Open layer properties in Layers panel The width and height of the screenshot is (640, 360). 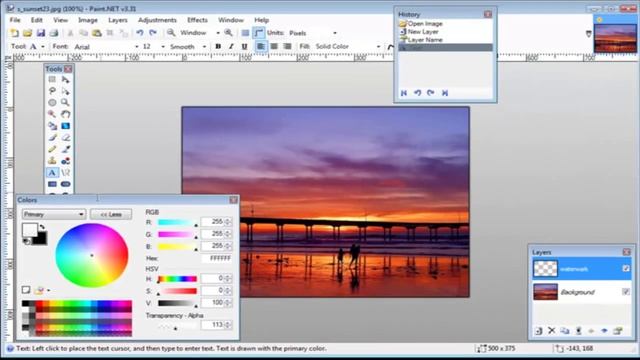tap(618, 331)
